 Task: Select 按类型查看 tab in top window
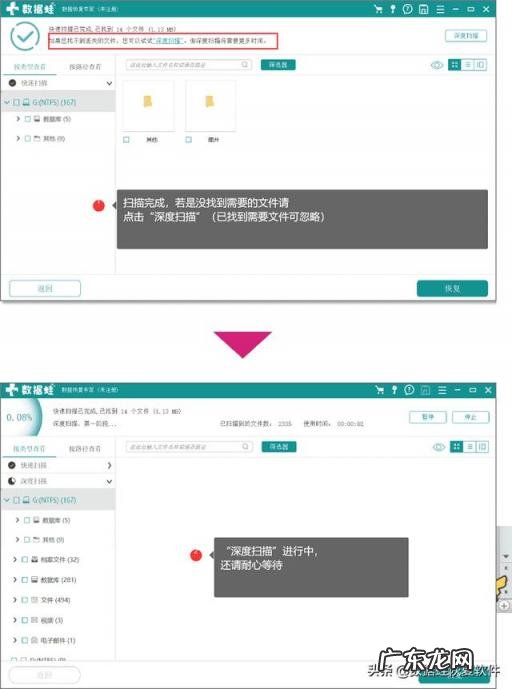tap(29, 67)
